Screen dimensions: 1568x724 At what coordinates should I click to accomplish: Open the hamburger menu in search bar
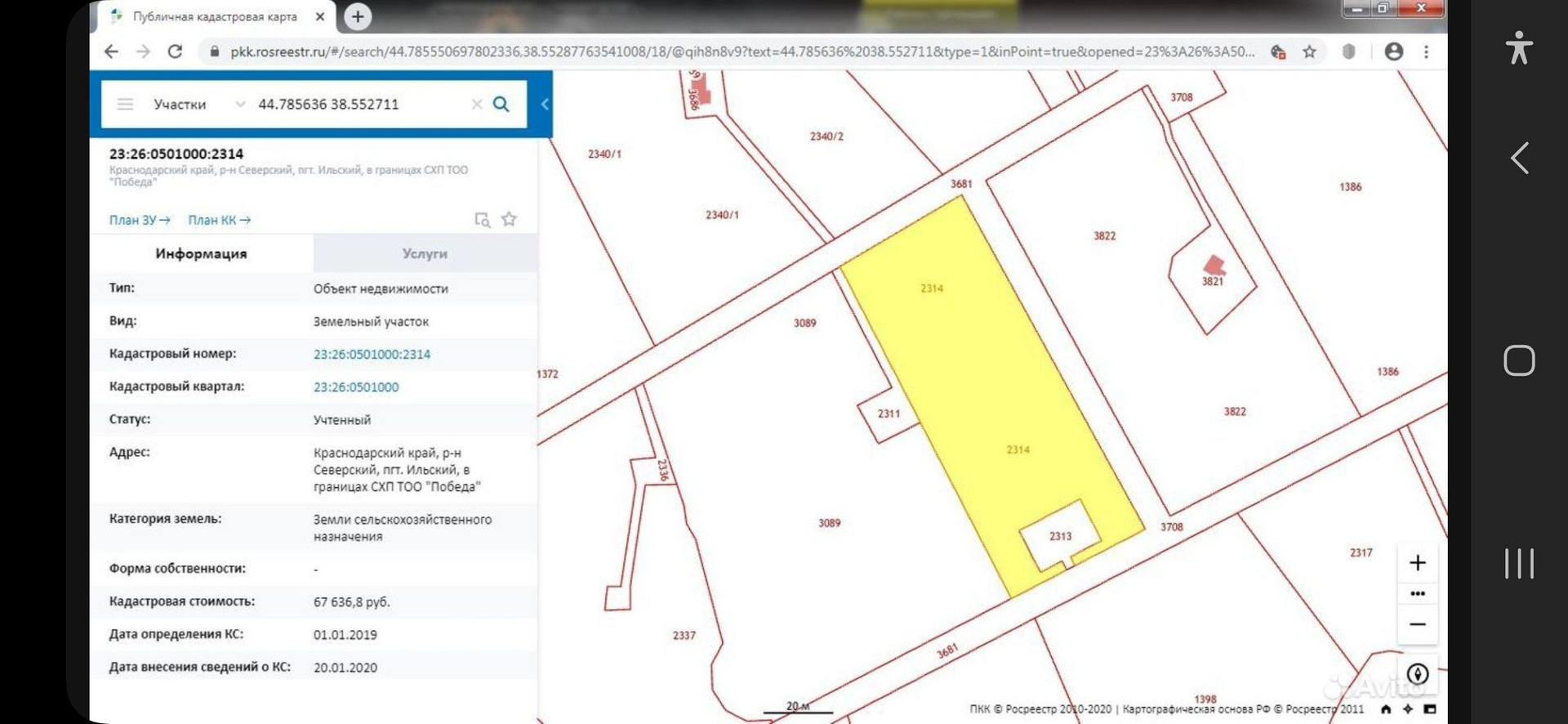pyautogui.click(x=125, y=104)
